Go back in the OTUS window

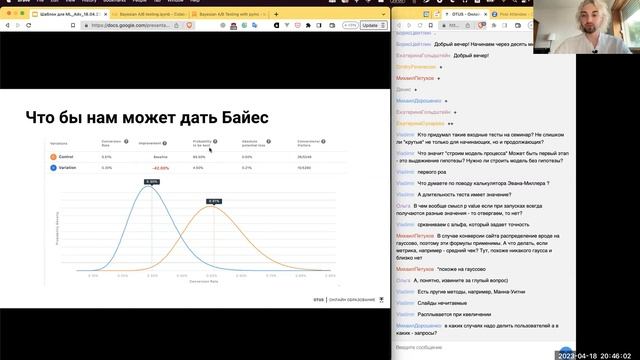pyautogui.click(x=399, y=25)
